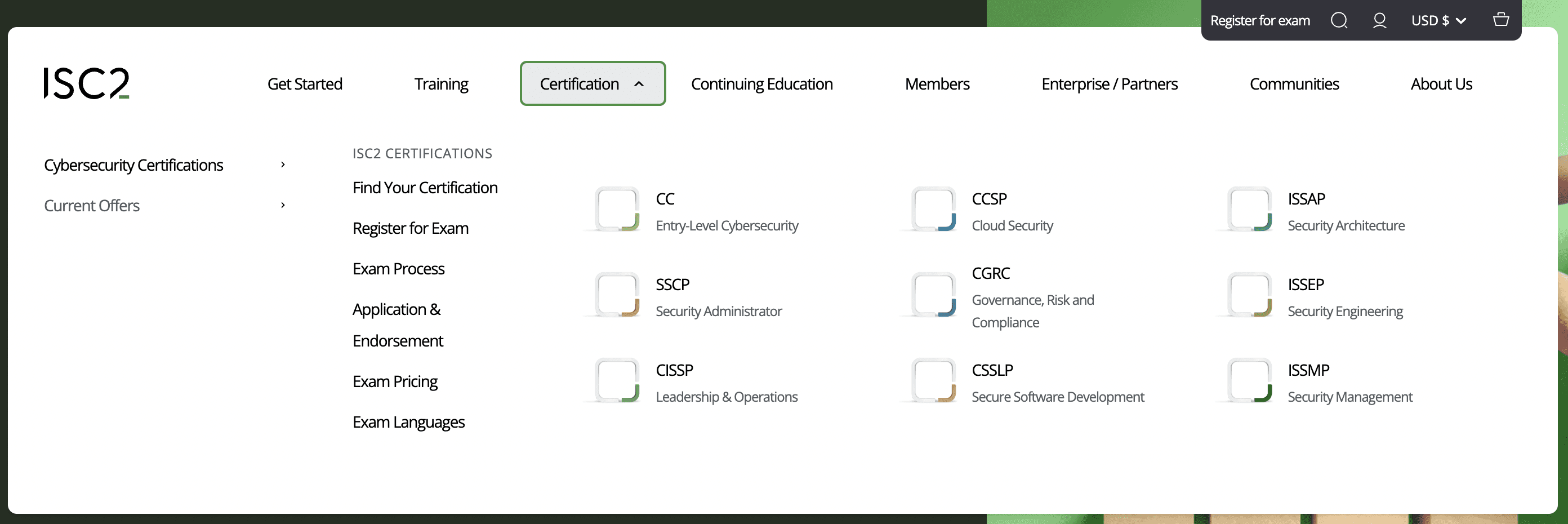Click the ISC2 CERTIFICATIONS section heading
The height and width of the screenshot is (524, 1568).
[422, 154]
